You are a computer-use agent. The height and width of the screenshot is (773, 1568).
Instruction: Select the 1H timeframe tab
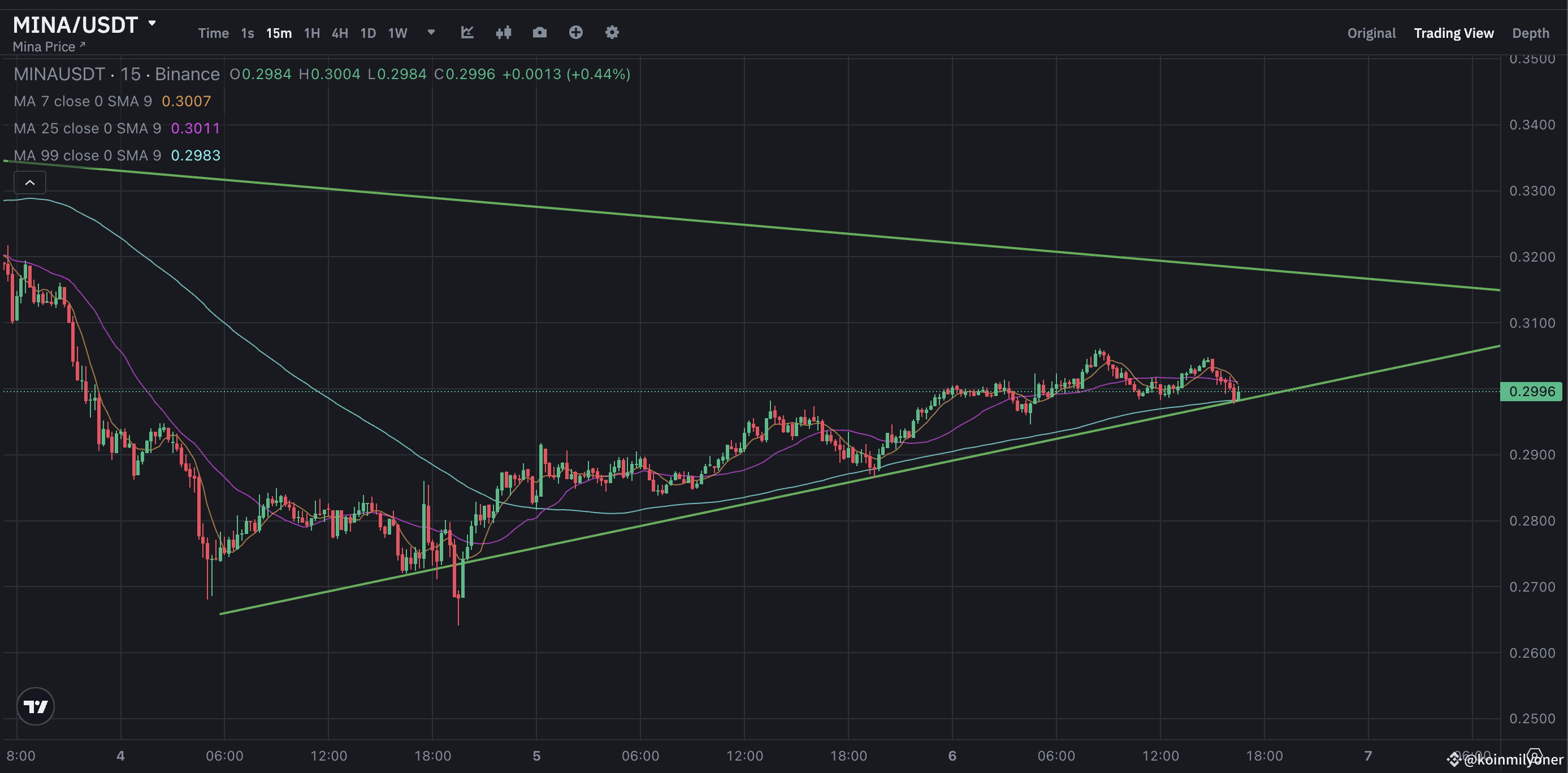coord(311,33)
